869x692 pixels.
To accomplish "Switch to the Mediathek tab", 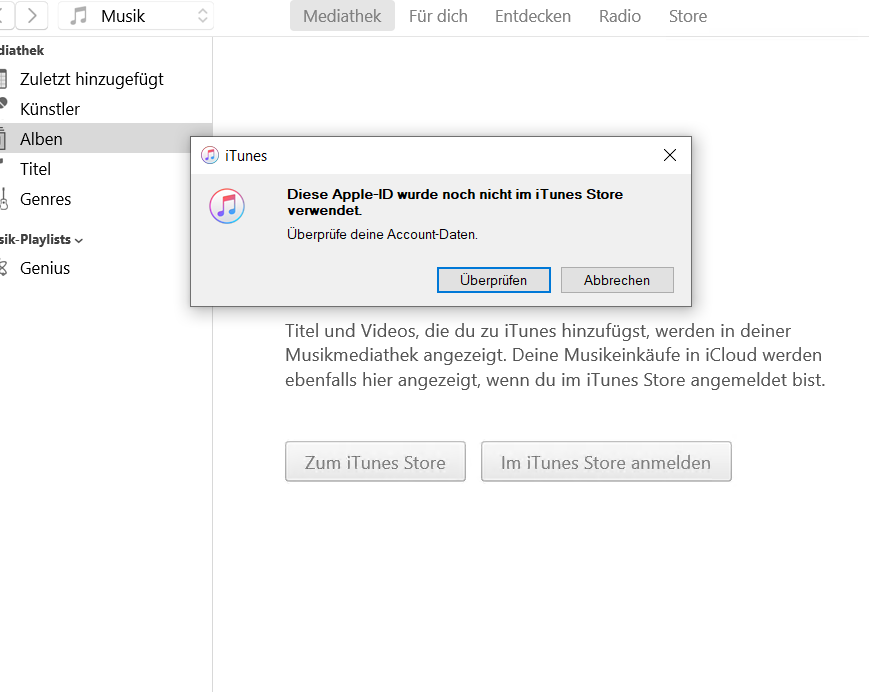I will click(342, 16).
